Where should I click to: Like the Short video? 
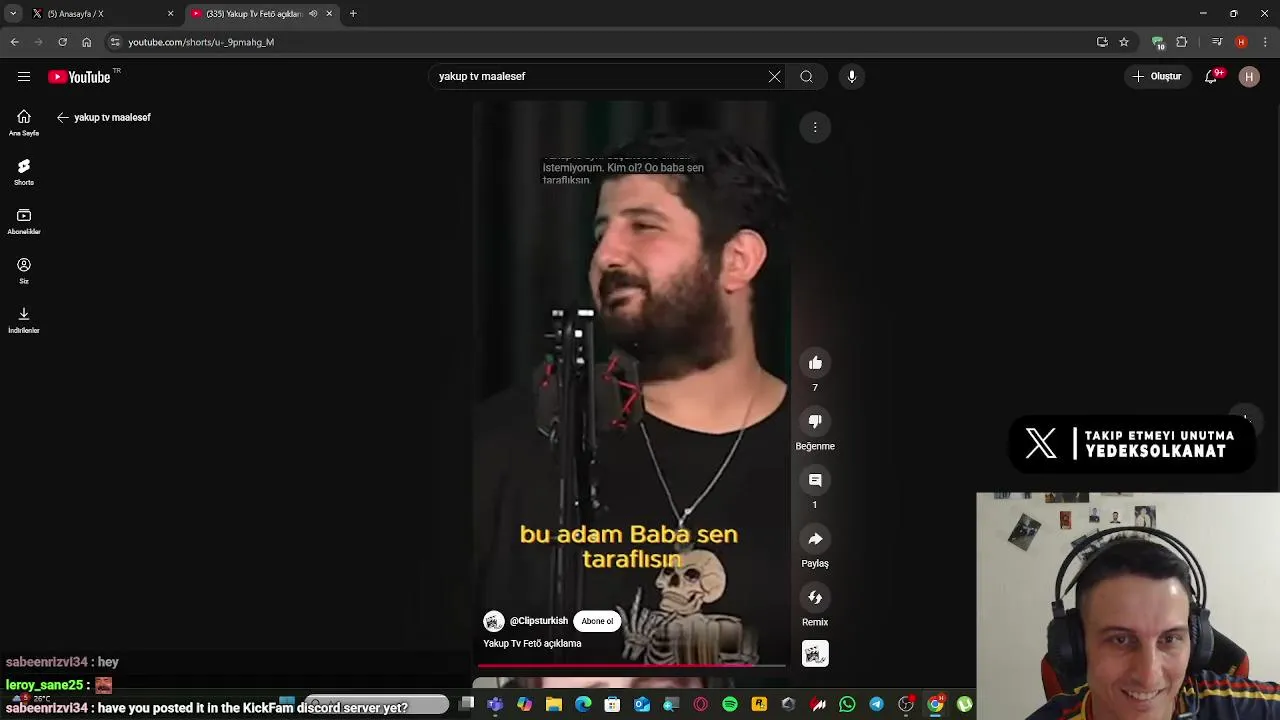[815, 363]
